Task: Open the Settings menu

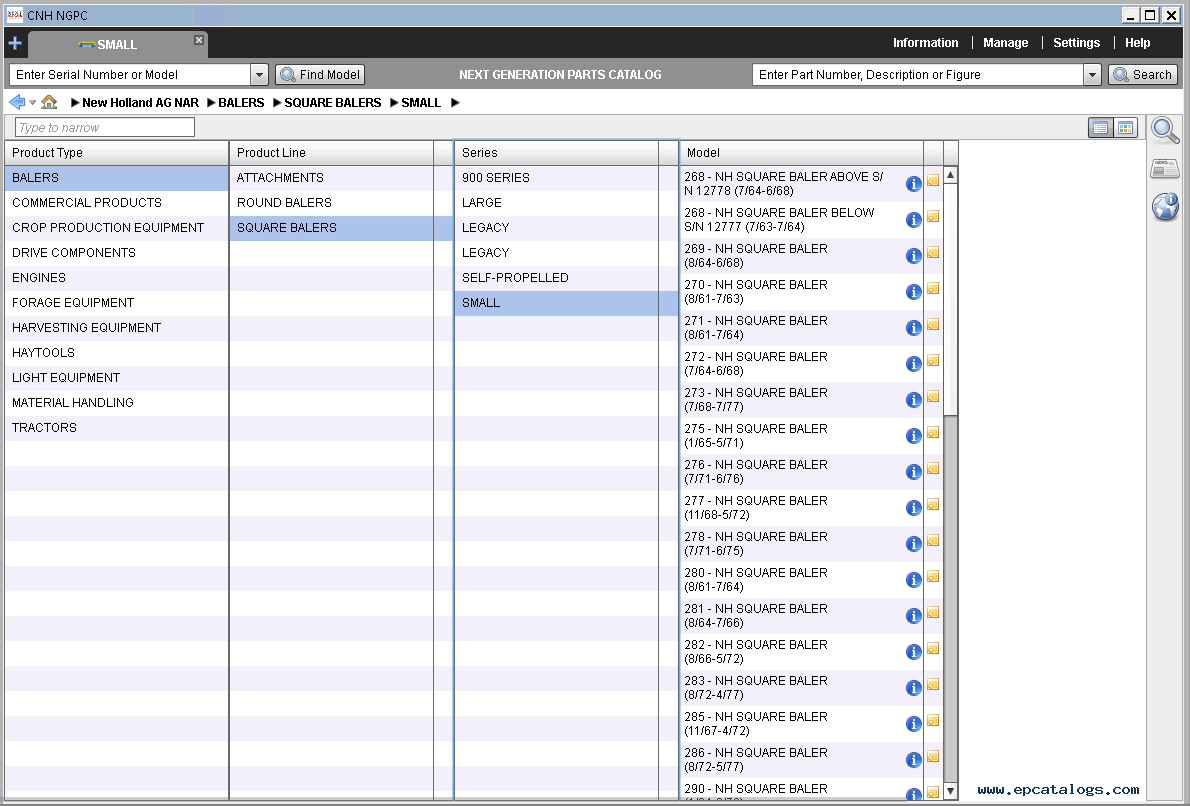Action: click(x=1076, y=43)
